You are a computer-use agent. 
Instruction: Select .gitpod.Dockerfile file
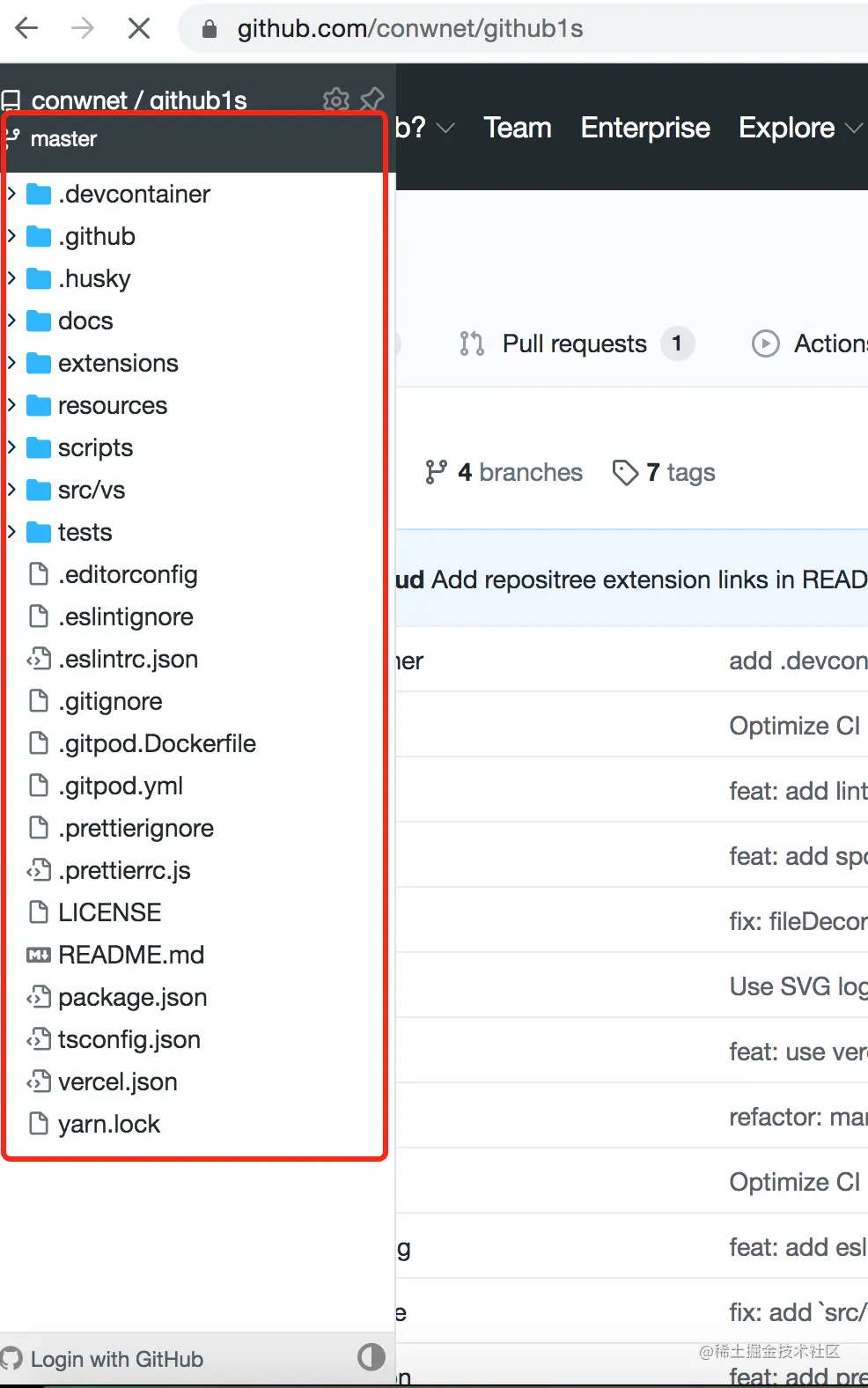click(158, 743)
